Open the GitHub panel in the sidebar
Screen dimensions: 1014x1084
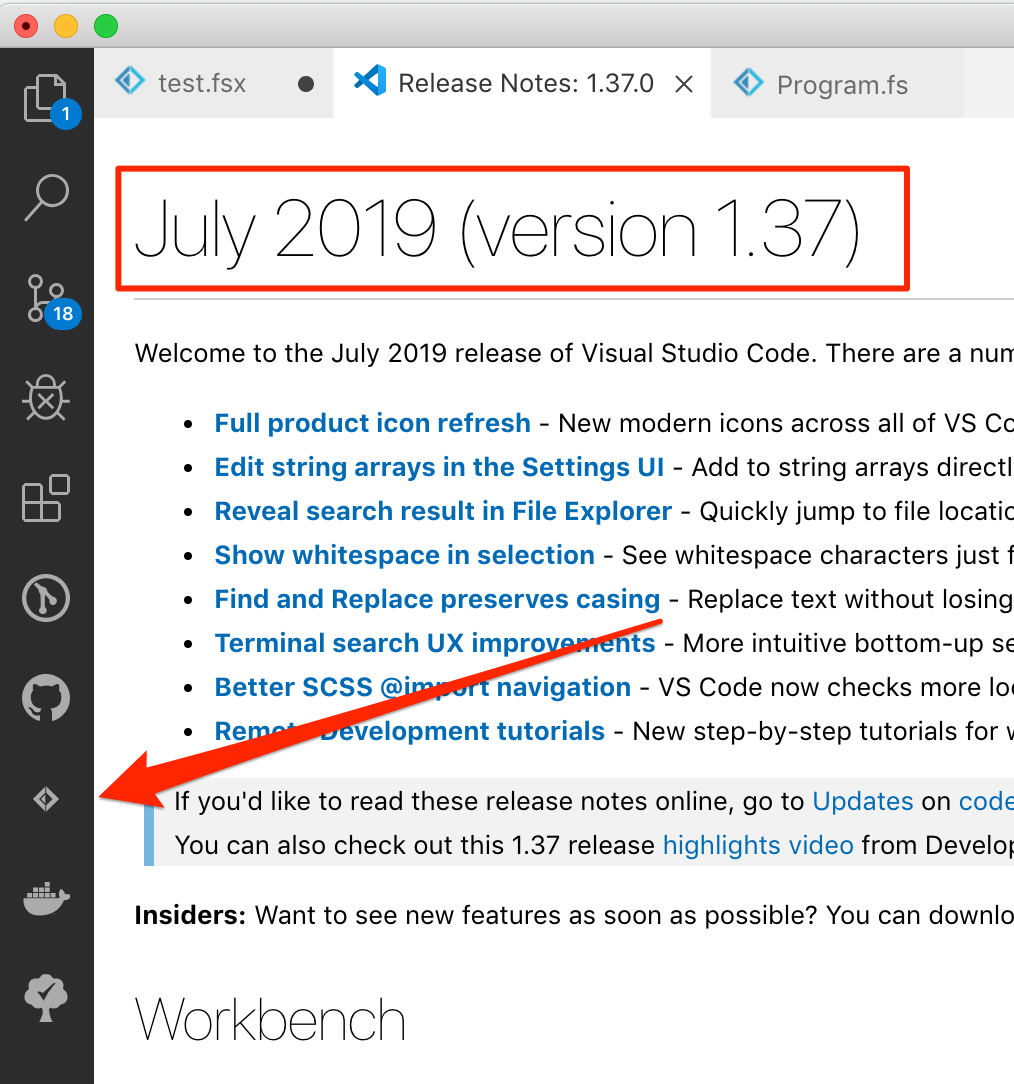(x=46, y=698)
